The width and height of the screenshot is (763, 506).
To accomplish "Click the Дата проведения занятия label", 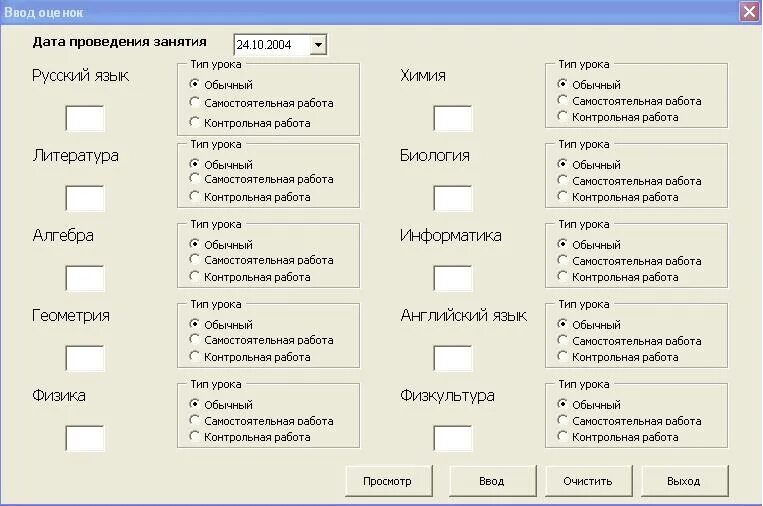I will coord(120,42).
